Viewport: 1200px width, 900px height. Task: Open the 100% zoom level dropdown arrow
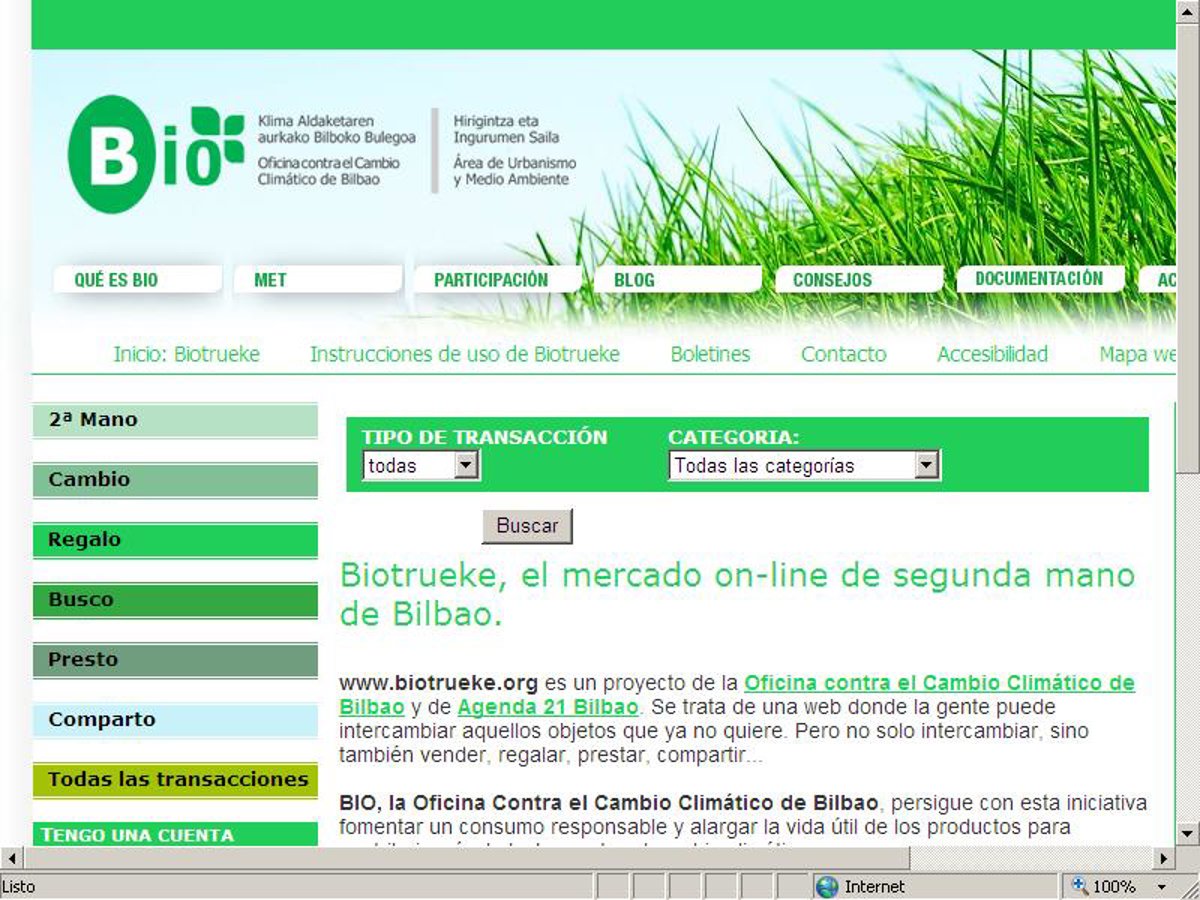[x=1161, y=887]
